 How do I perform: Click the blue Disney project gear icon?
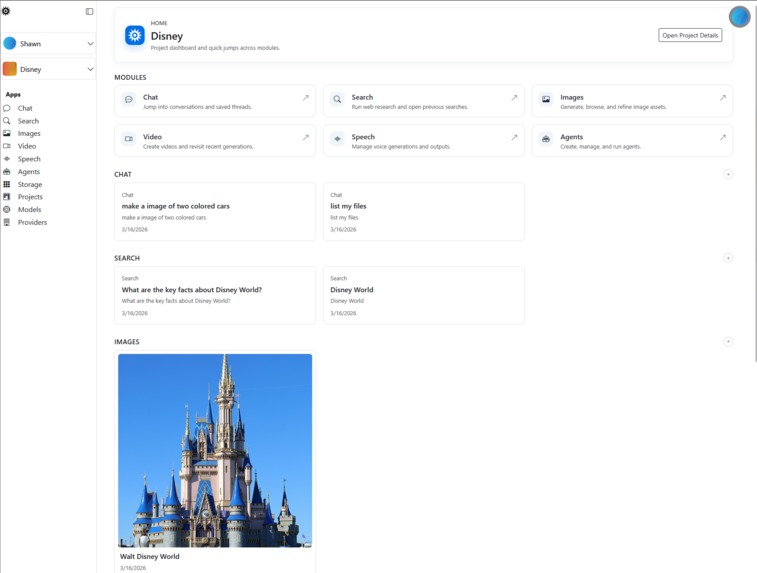(135, 35)
